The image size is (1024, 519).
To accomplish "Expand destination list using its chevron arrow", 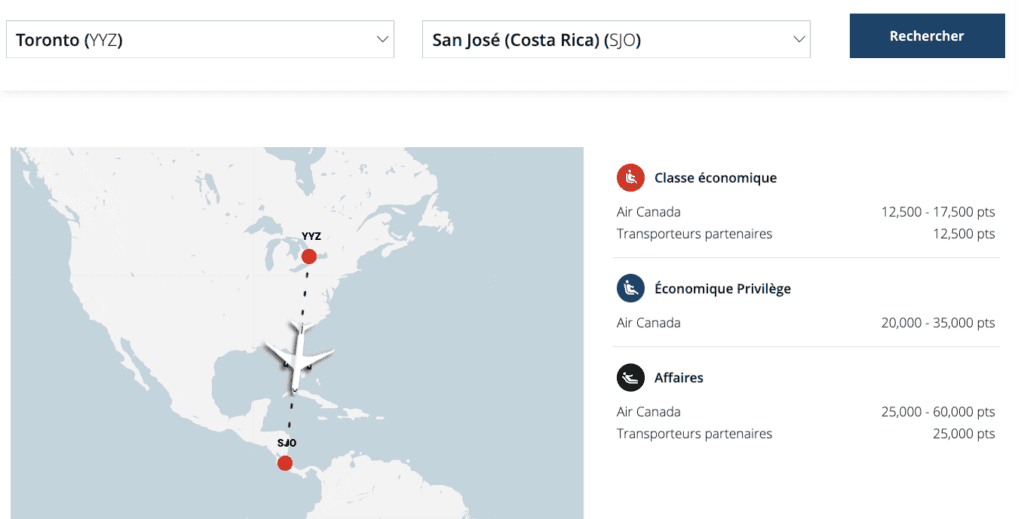I will tap(798, 40).
